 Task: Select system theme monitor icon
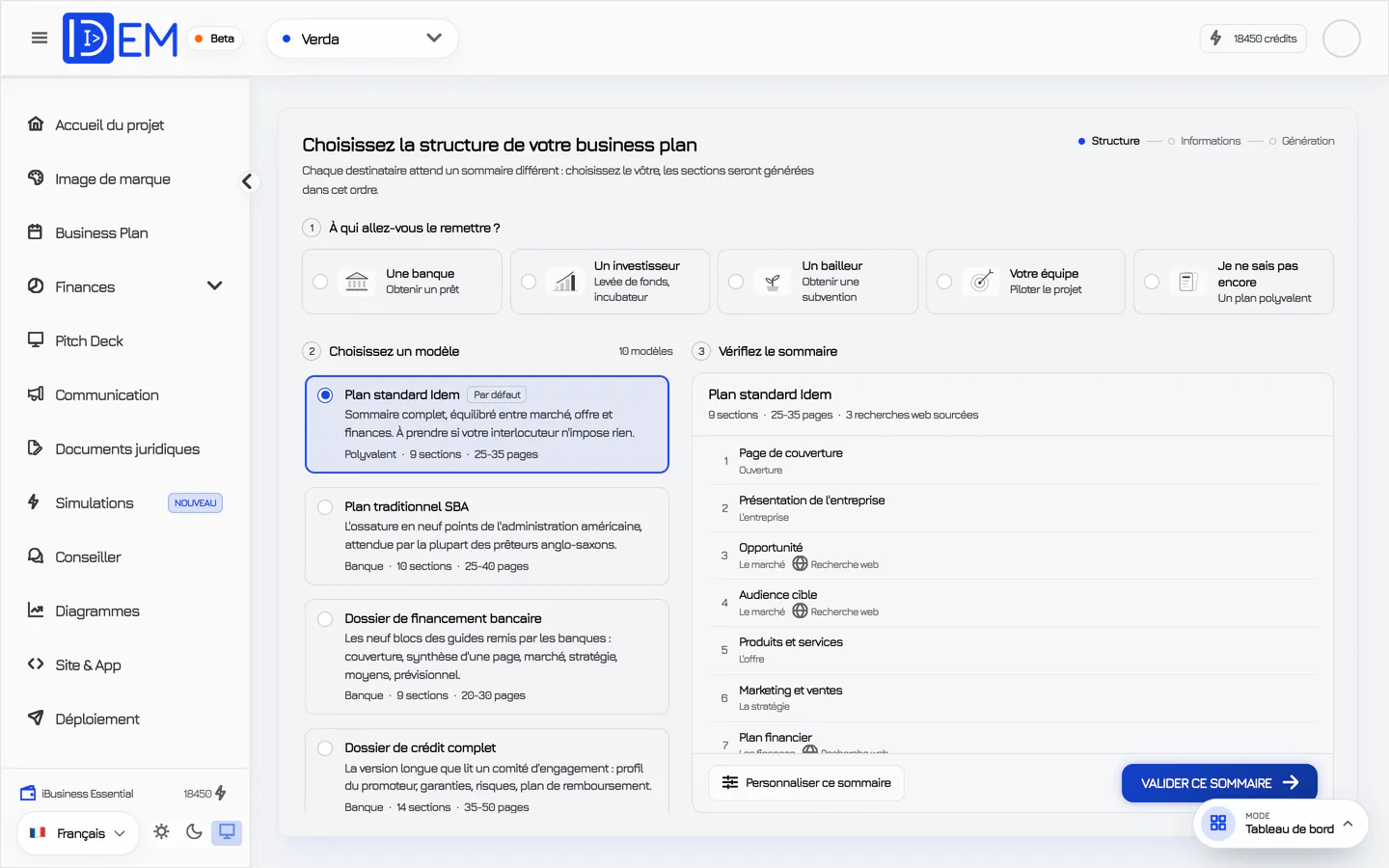click(x=227, y=832)
